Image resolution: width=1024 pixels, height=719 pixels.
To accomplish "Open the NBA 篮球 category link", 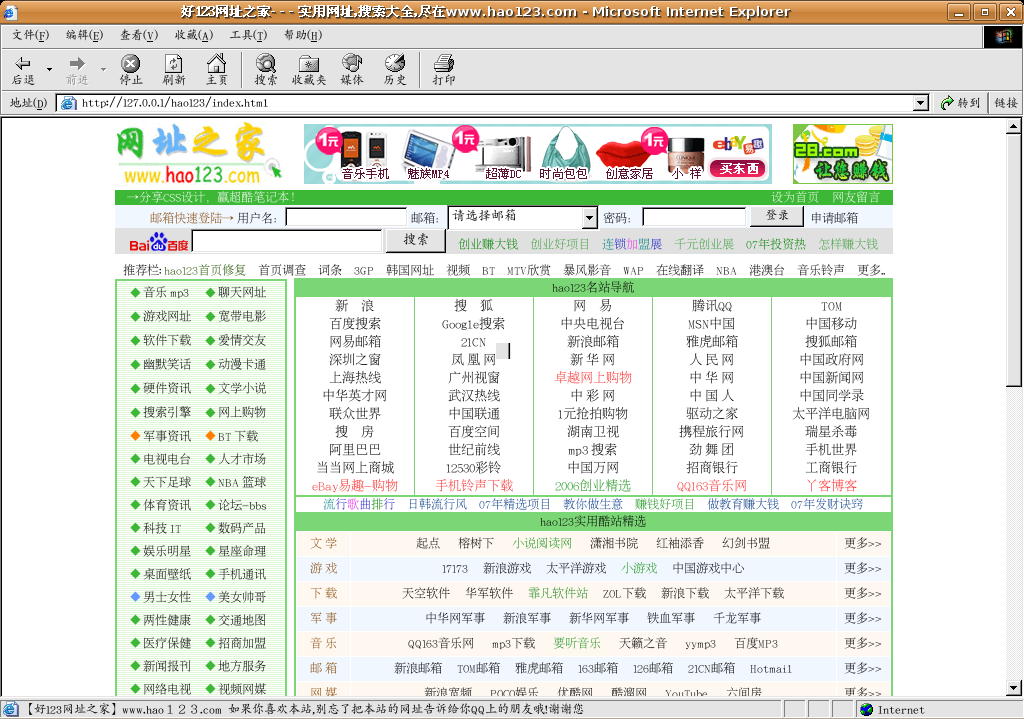I will pos(242,483).
